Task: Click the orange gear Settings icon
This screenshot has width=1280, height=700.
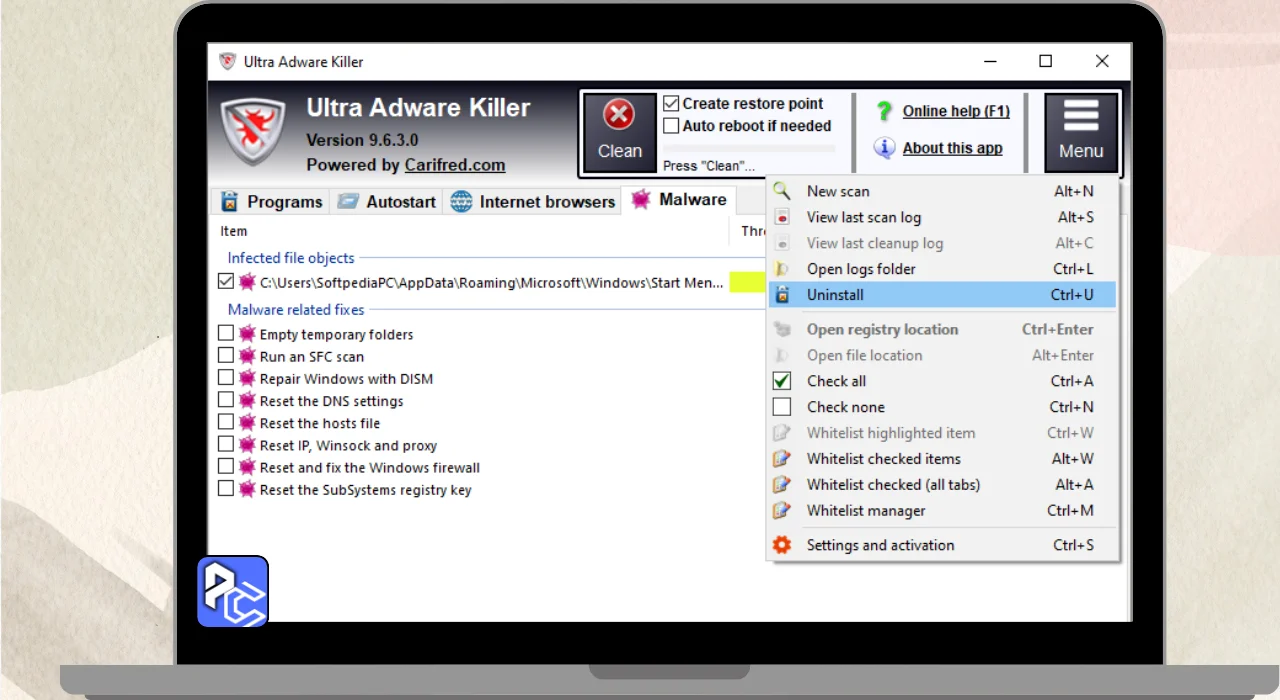Action: pyautogui.click(x=782, y=545)
